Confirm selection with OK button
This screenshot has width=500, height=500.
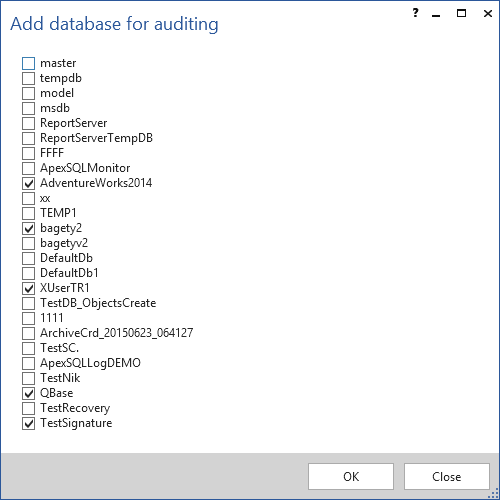(351, 476)
